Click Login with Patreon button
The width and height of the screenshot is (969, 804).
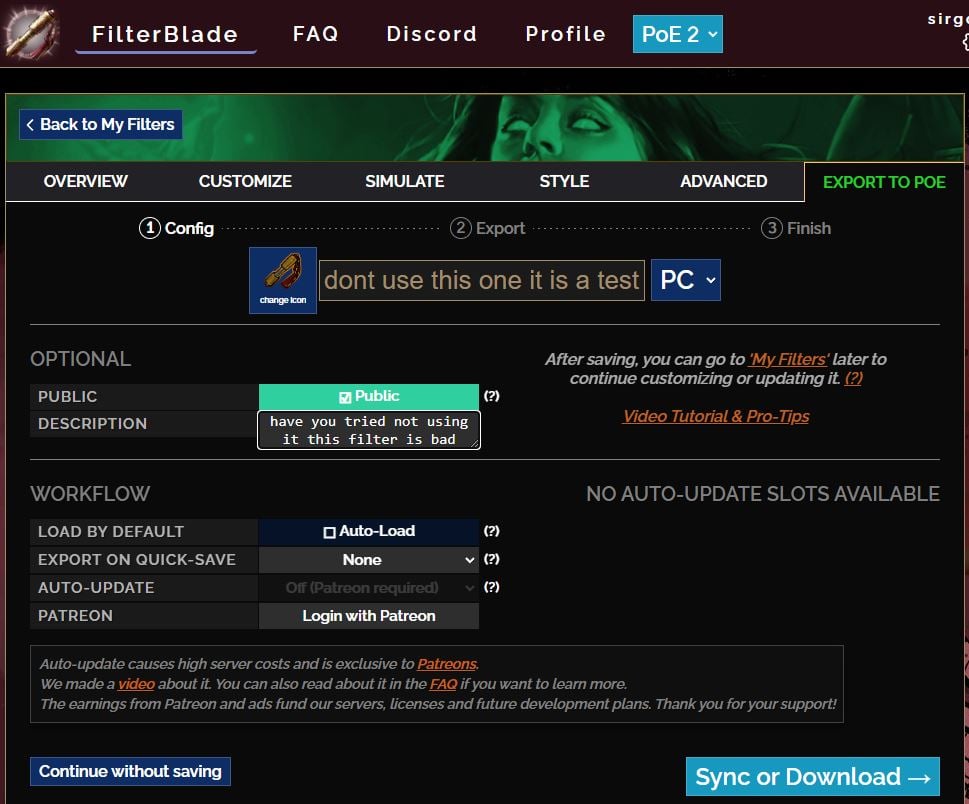coord(368,616)
